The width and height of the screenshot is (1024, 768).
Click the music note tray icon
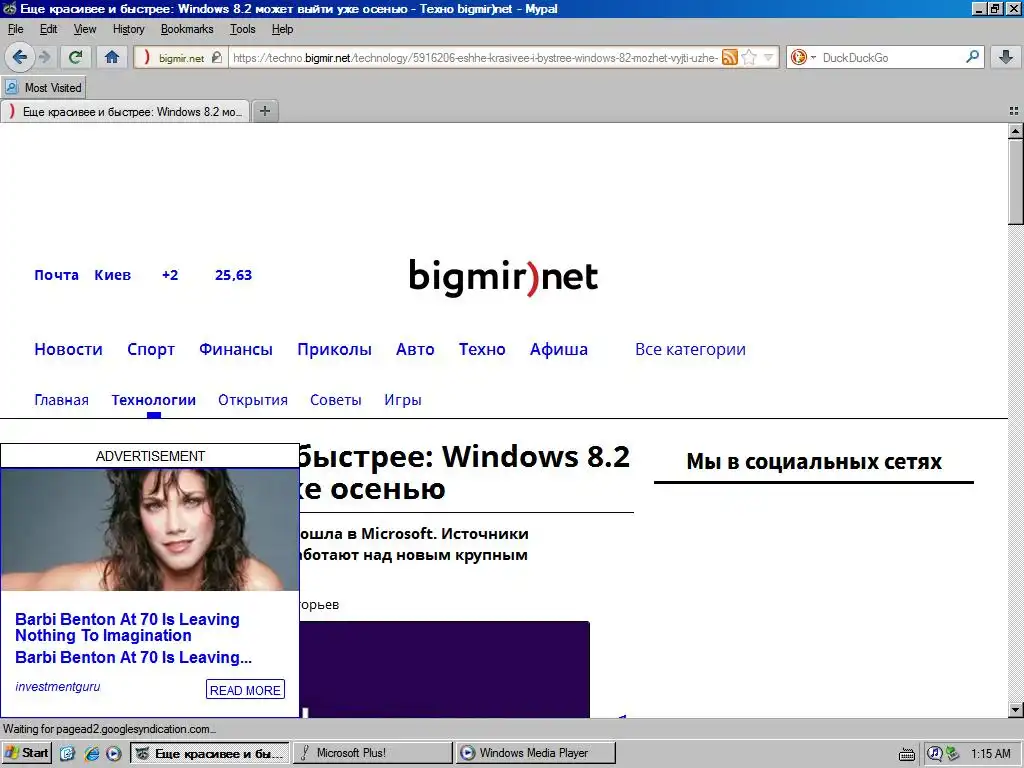[935, 754]
